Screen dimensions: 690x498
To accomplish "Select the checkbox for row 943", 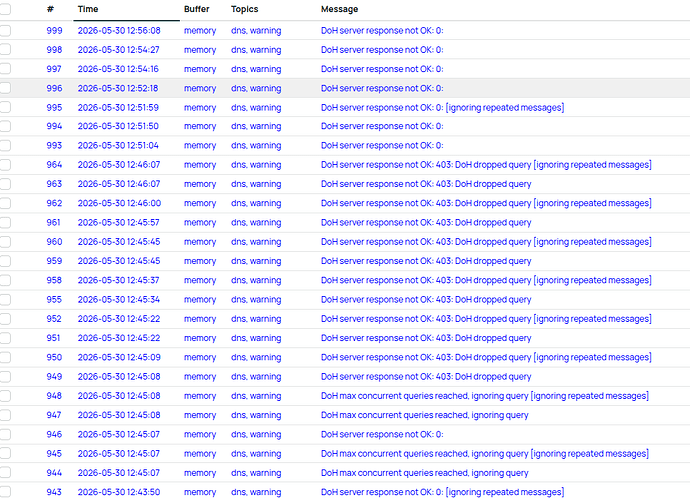I will (5, 492).
